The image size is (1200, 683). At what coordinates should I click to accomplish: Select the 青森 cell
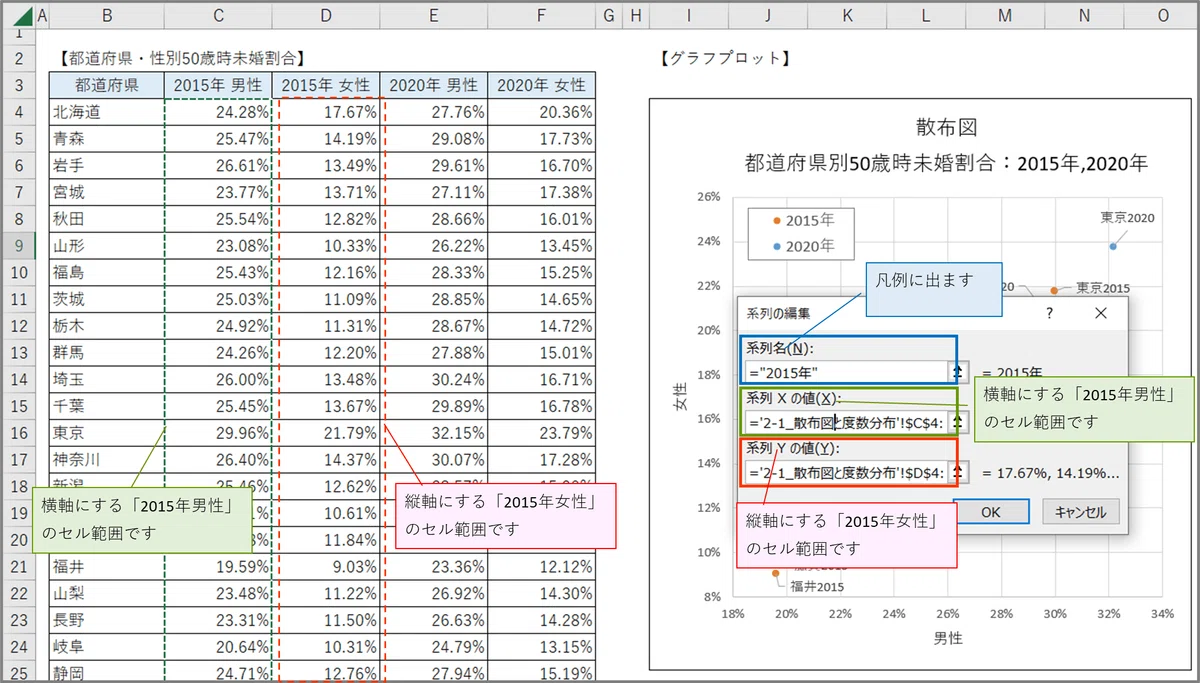(x=106, y=138)
